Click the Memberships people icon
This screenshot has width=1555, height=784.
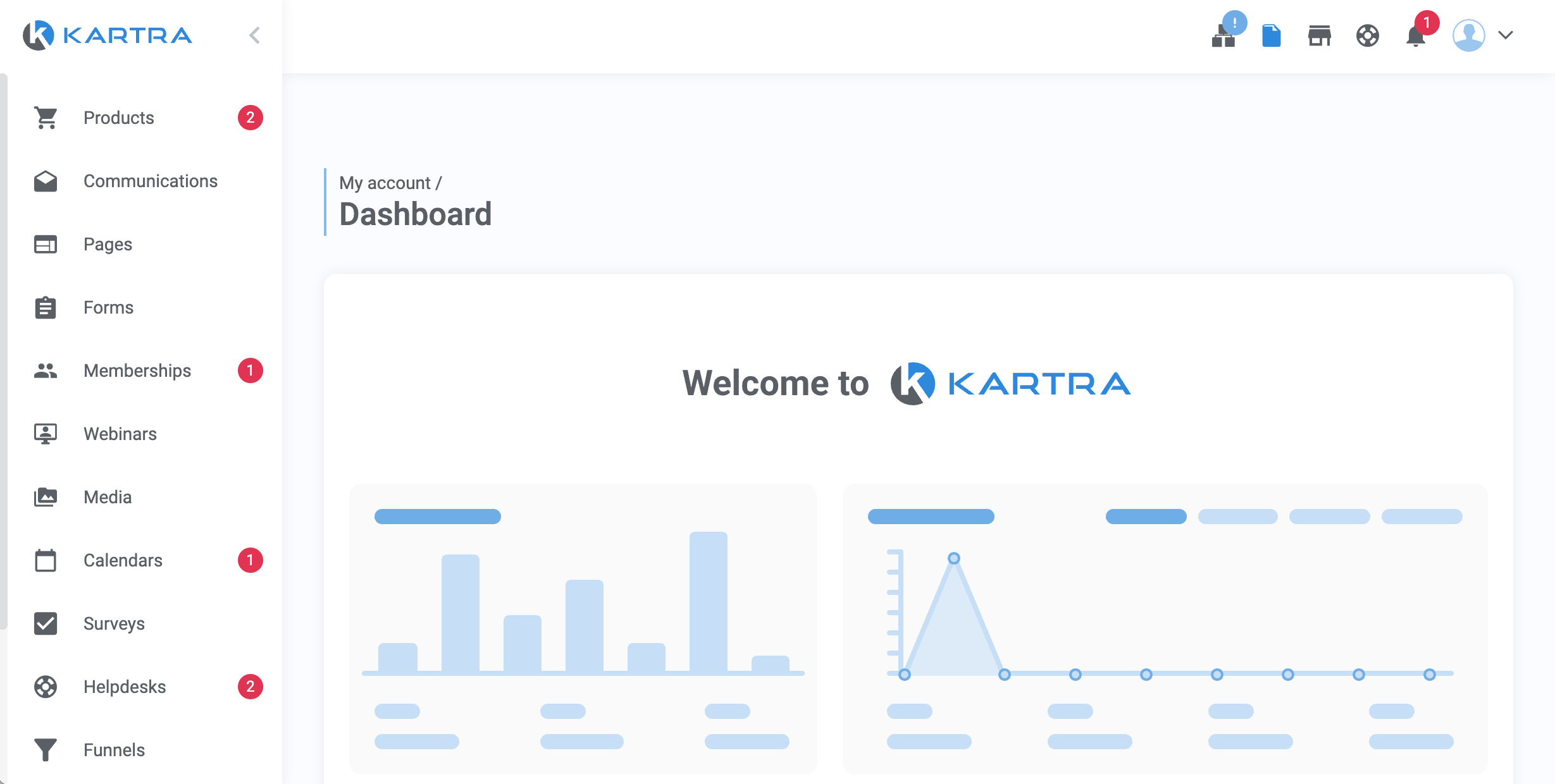click(46, 371)
